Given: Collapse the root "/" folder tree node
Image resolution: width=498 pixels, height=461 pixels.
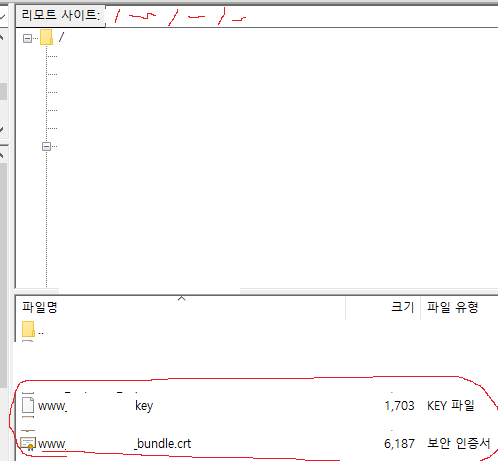Looking at the screenshot, I should click(x=28, y=39).
